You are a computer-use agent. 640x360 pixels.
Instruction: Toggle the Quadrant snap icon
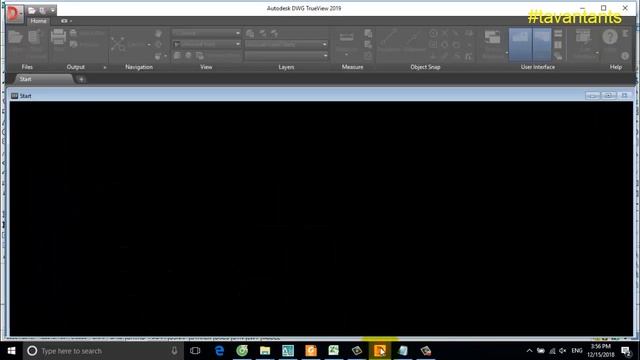(x=445, y=44)
